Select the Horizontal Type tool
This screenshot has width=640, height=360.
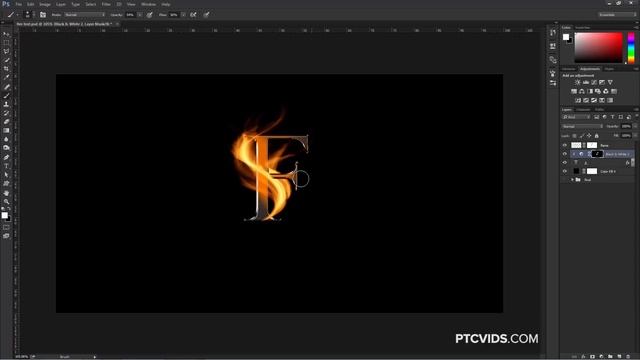pos(6,166)
